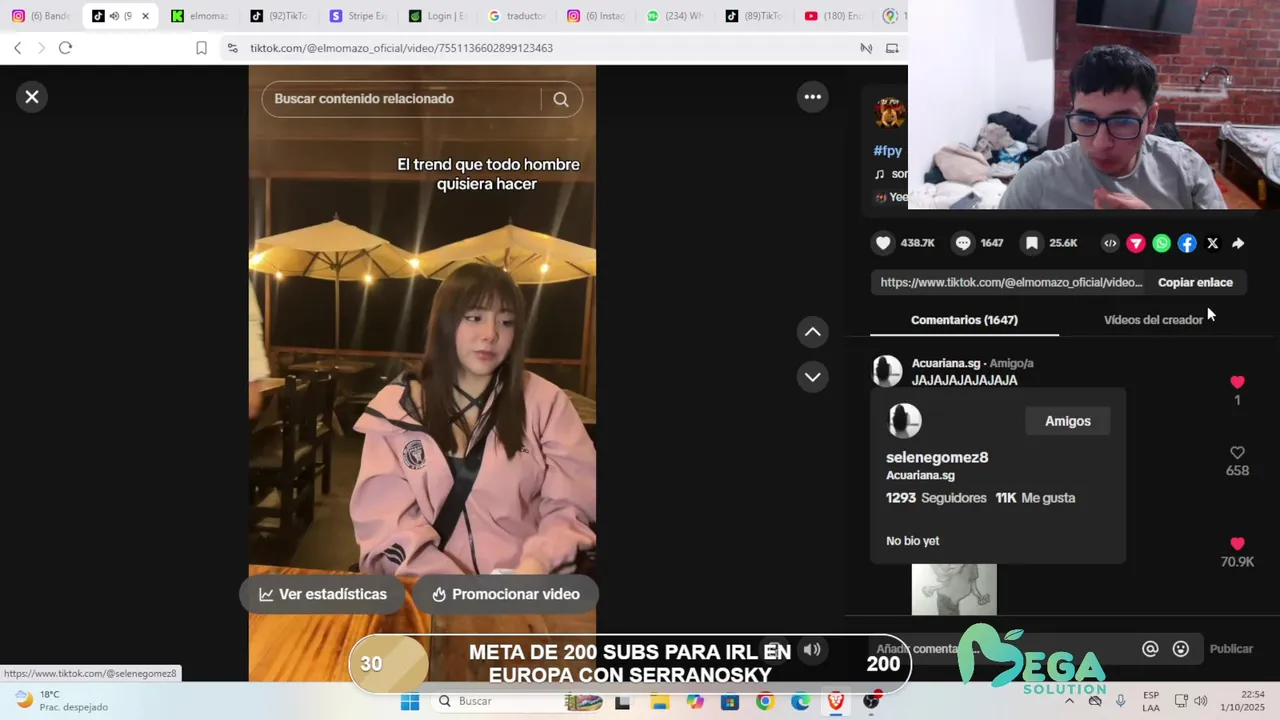The width and height of the screenshot is (1280, 720).
Task: Mute the active tab via speaker icon
Action: point(114,16)
